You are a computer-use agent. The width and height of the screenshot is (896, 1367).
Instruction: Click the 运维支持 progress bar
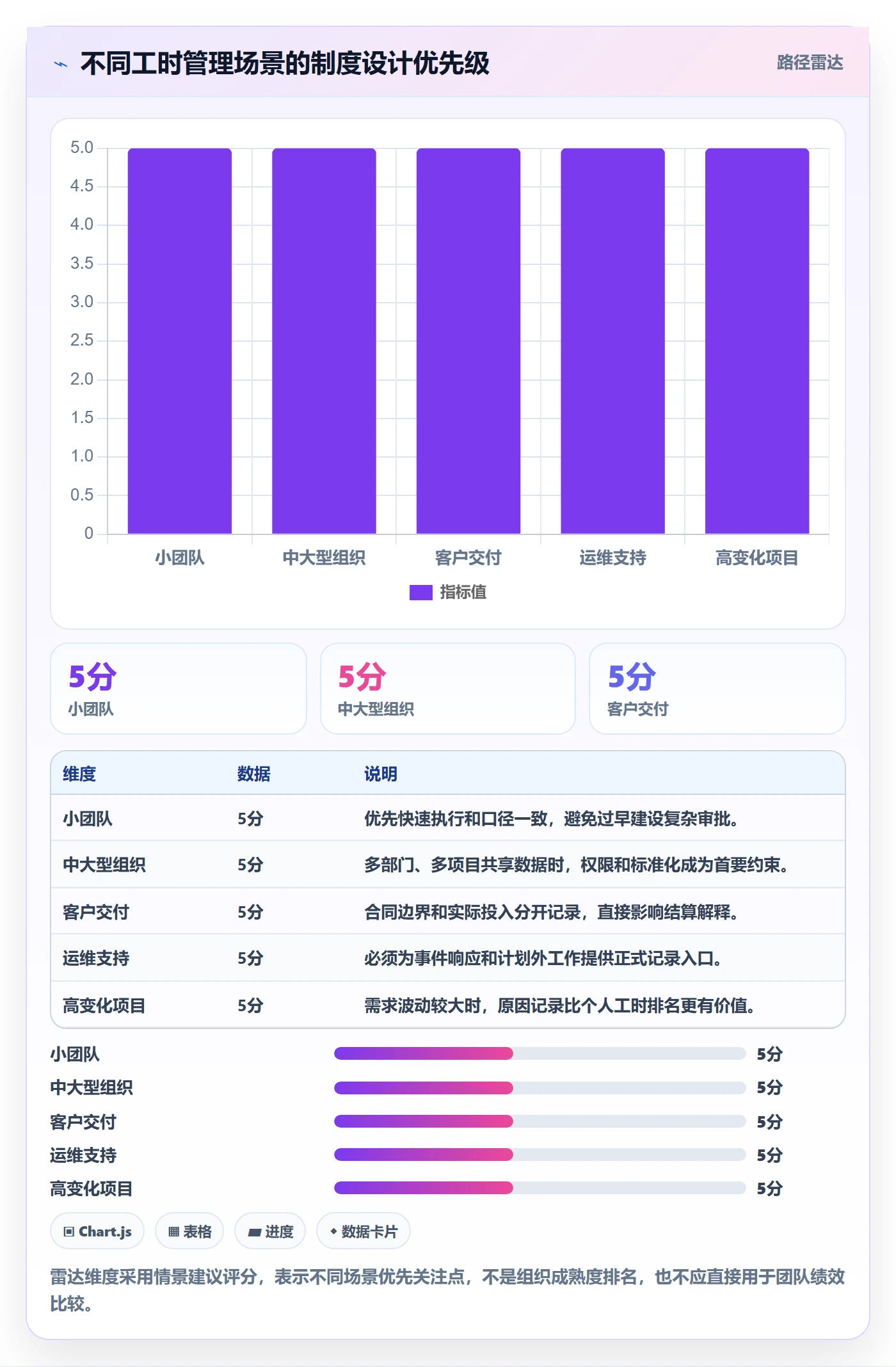point(540,1155)
